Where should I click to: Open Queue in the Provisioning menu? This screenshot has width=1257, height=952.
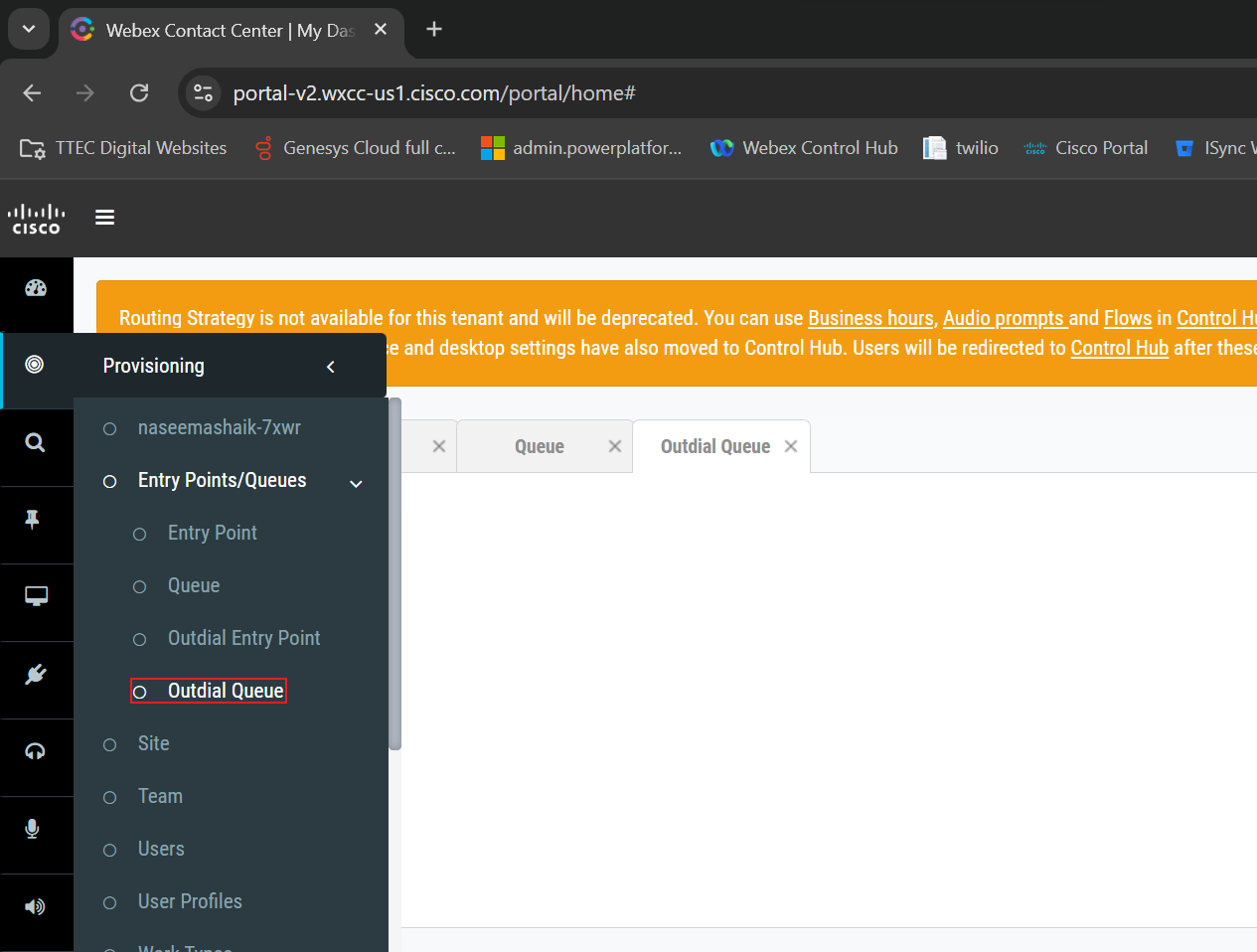click(x=194, y=585)
